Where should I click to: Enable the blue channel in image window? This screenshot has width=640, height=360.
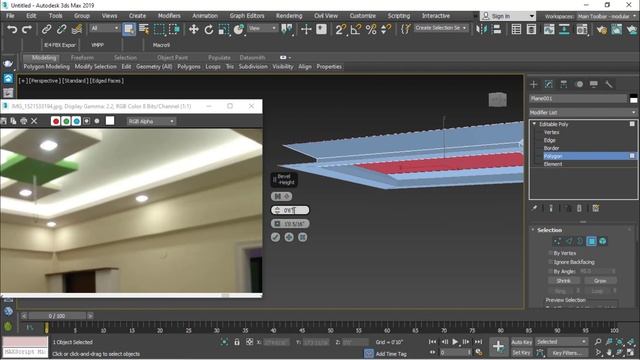[76, 121]
